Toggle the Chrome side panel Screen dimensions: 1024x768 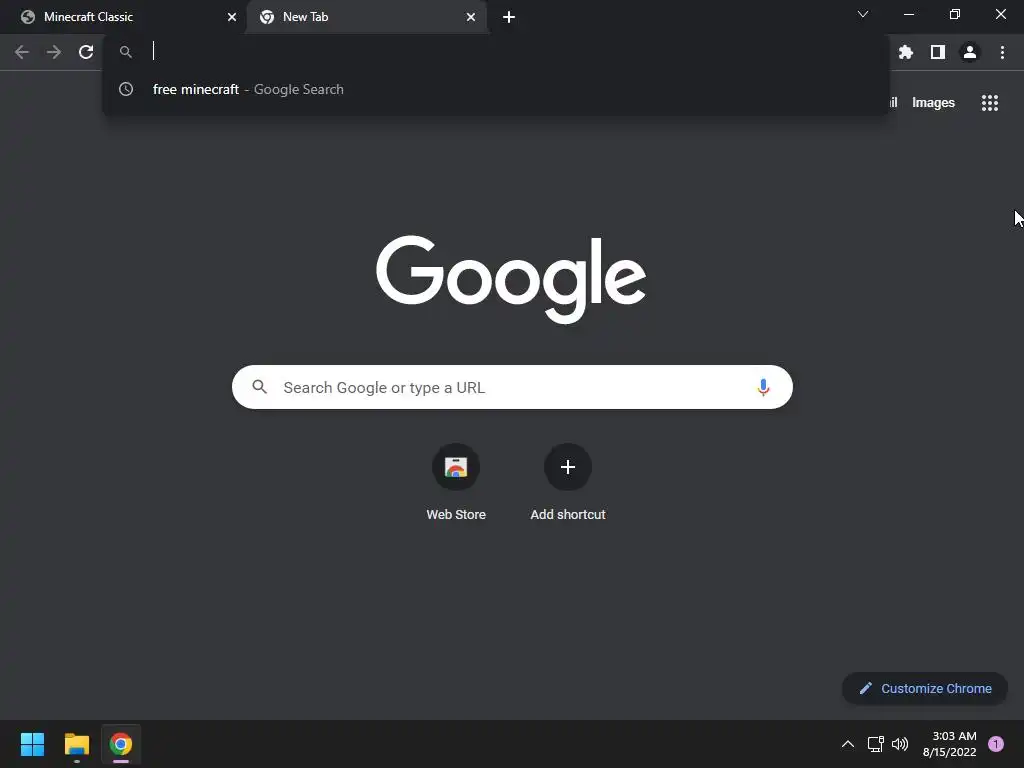point(938,52)
